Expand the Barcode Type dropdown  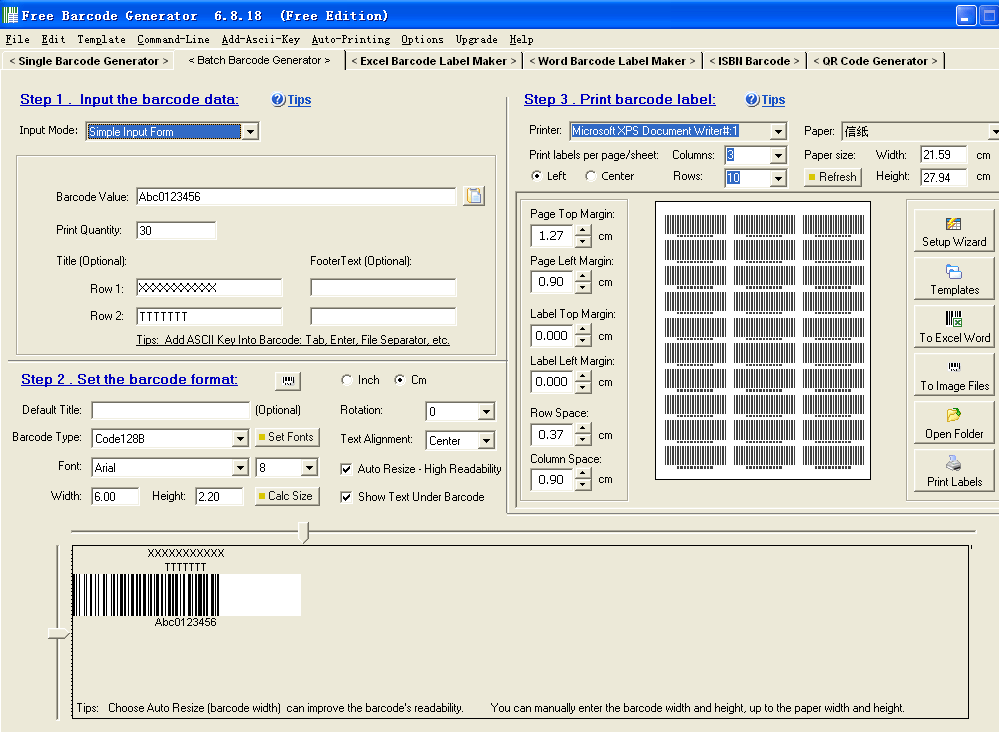239,438
